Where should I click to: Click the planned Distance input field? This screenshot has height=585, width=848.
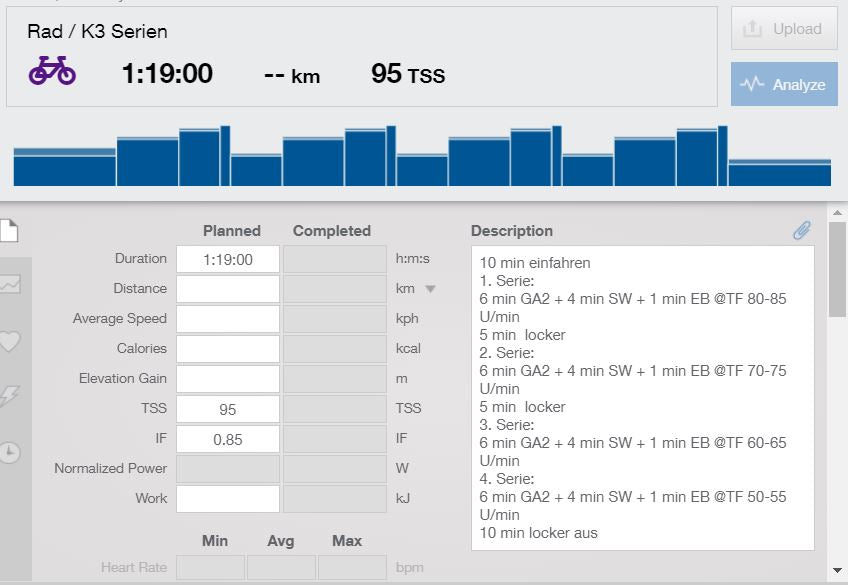click(230, 288)
